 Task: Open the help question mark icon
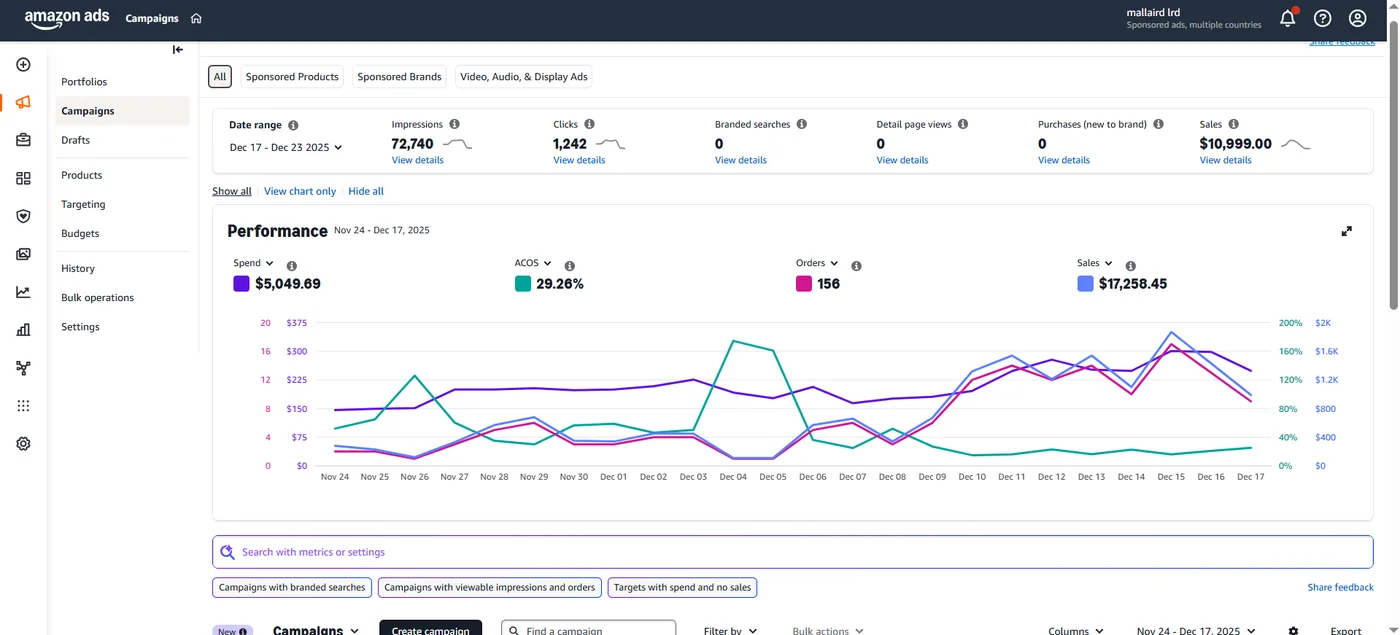(1323, 18)
